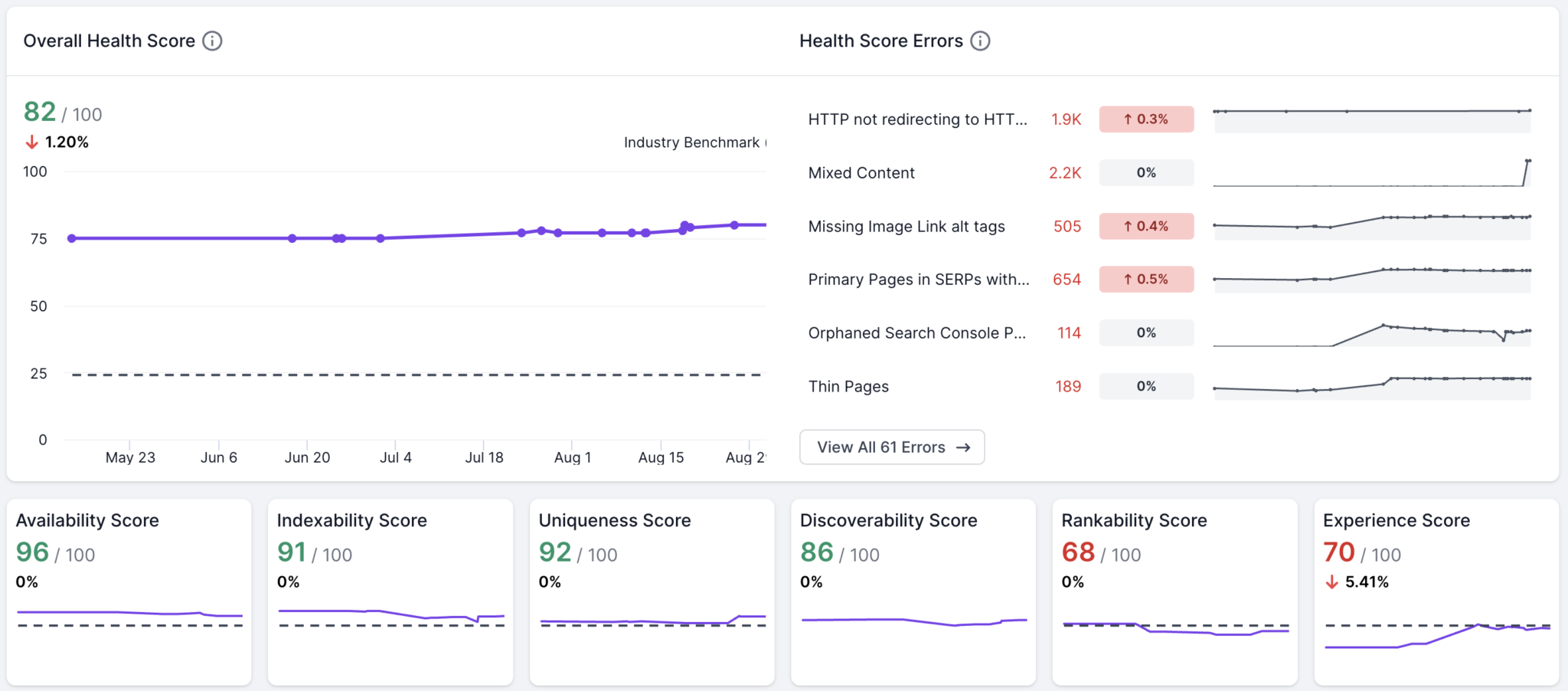The height and width of the screenshot is (691, 1568).
Task: Click the Industry Benchmark legend label
Action: [x=691, y=142]
